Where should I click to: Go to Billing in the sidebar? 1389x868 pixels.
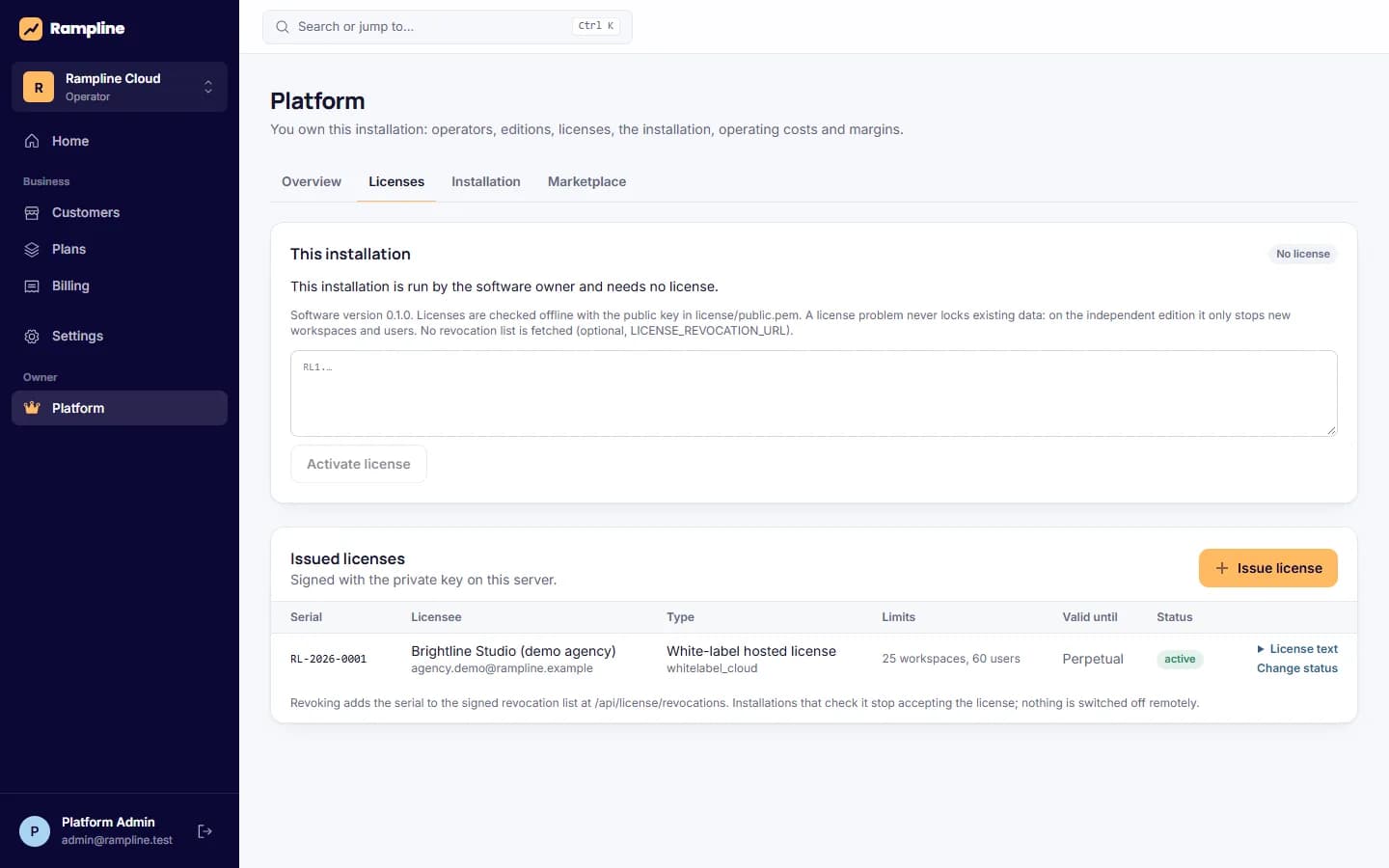click(120, 285)
